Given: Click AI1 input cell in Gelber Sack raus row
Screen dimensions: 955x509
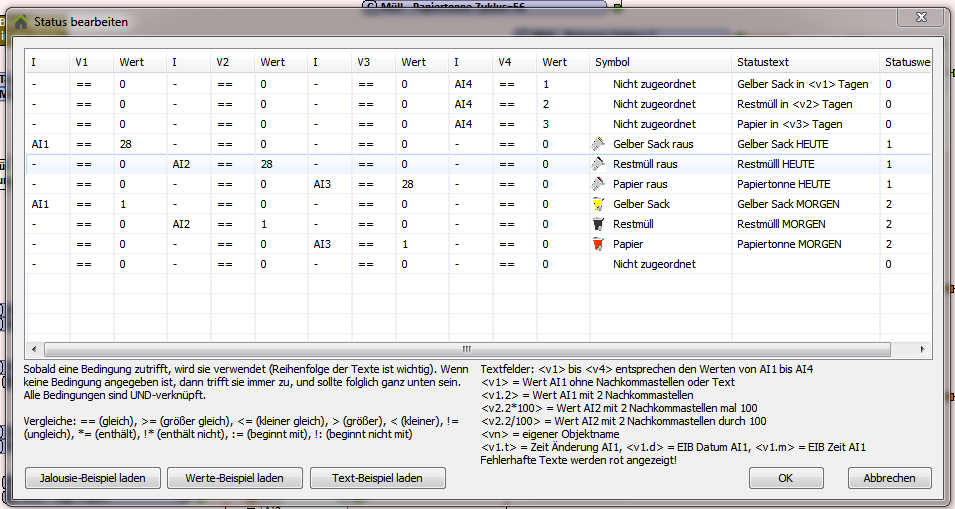Looking at the screenshot, I should click(x=48, y=144).
